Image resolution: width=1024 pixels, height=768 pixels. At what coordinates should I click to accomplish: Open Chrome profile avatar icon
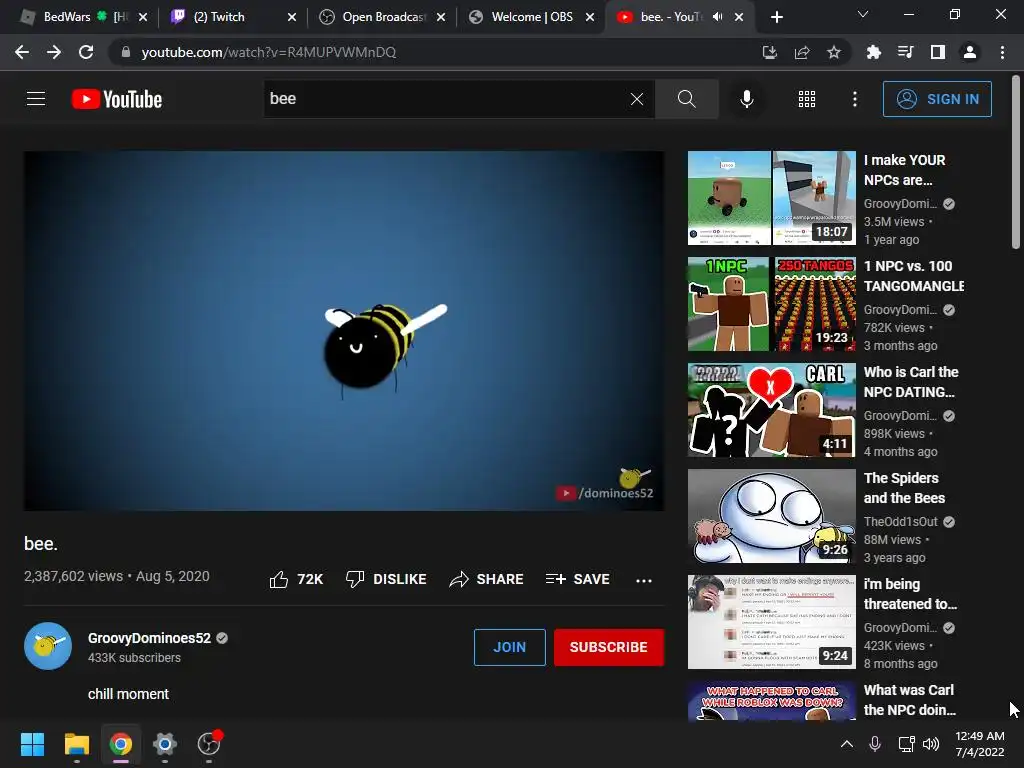[x=970, y=52]
